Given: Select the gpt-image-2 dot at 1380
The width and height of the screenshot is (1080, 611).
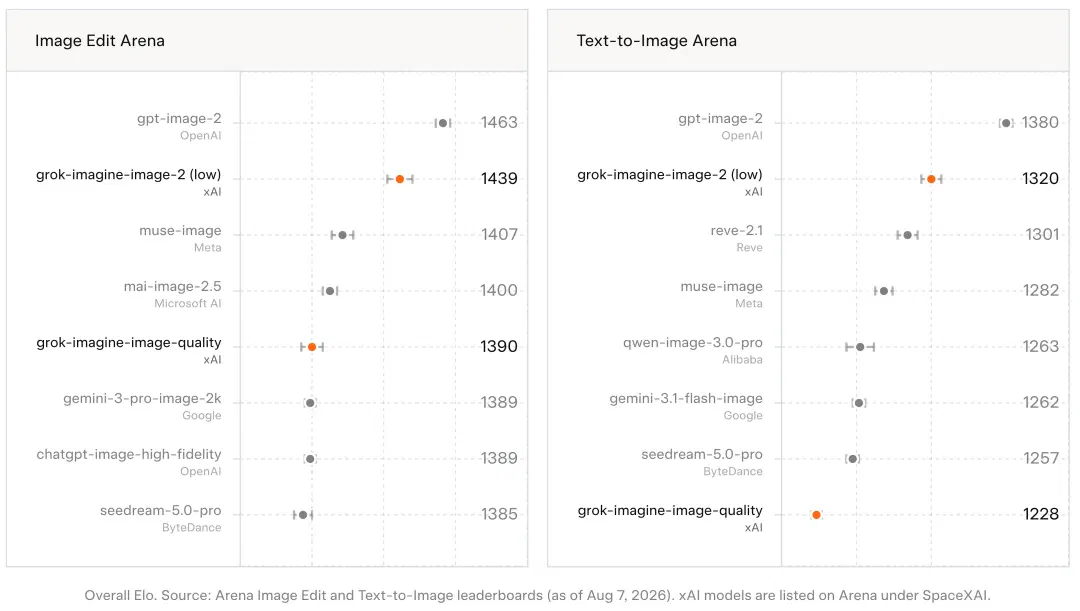Looking at the screenshot, I should point(1006,123).
